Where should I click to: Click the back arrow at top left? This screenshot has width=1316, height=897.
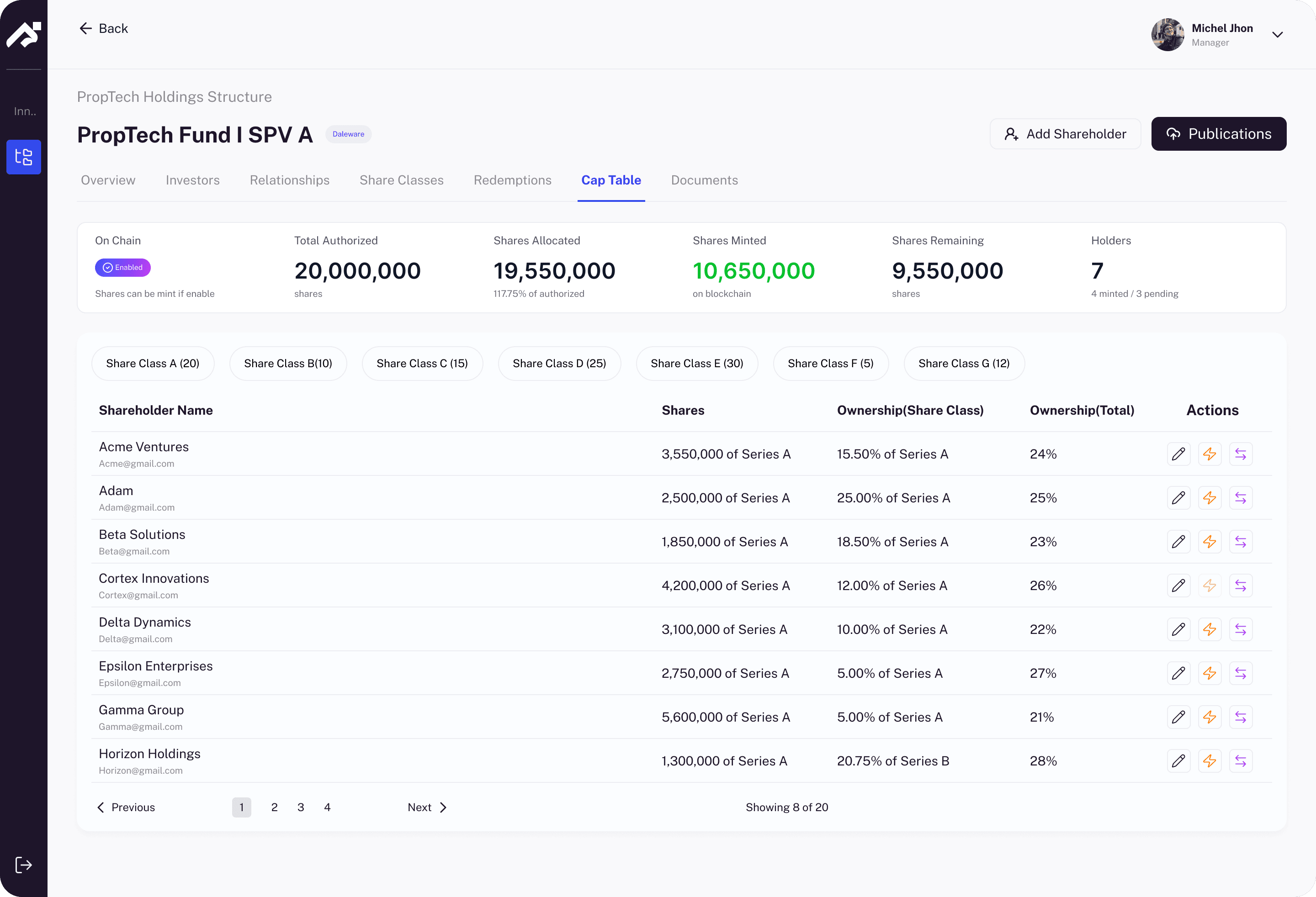85,28
